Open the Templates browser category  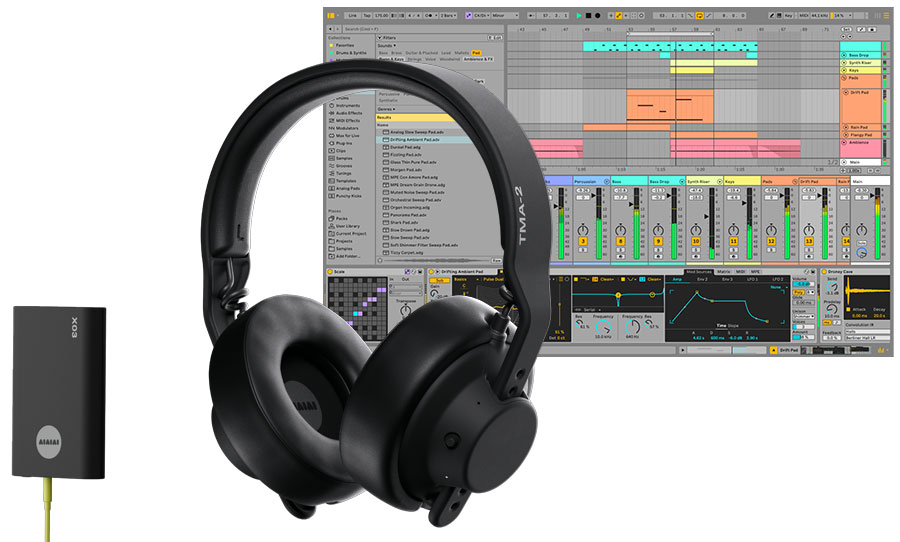pyautogui.click(x=343, y=180)
